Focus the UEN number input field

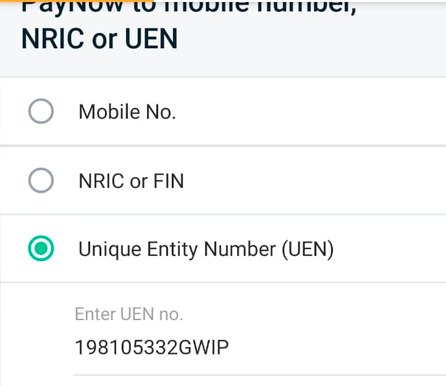tap(259, 347)
